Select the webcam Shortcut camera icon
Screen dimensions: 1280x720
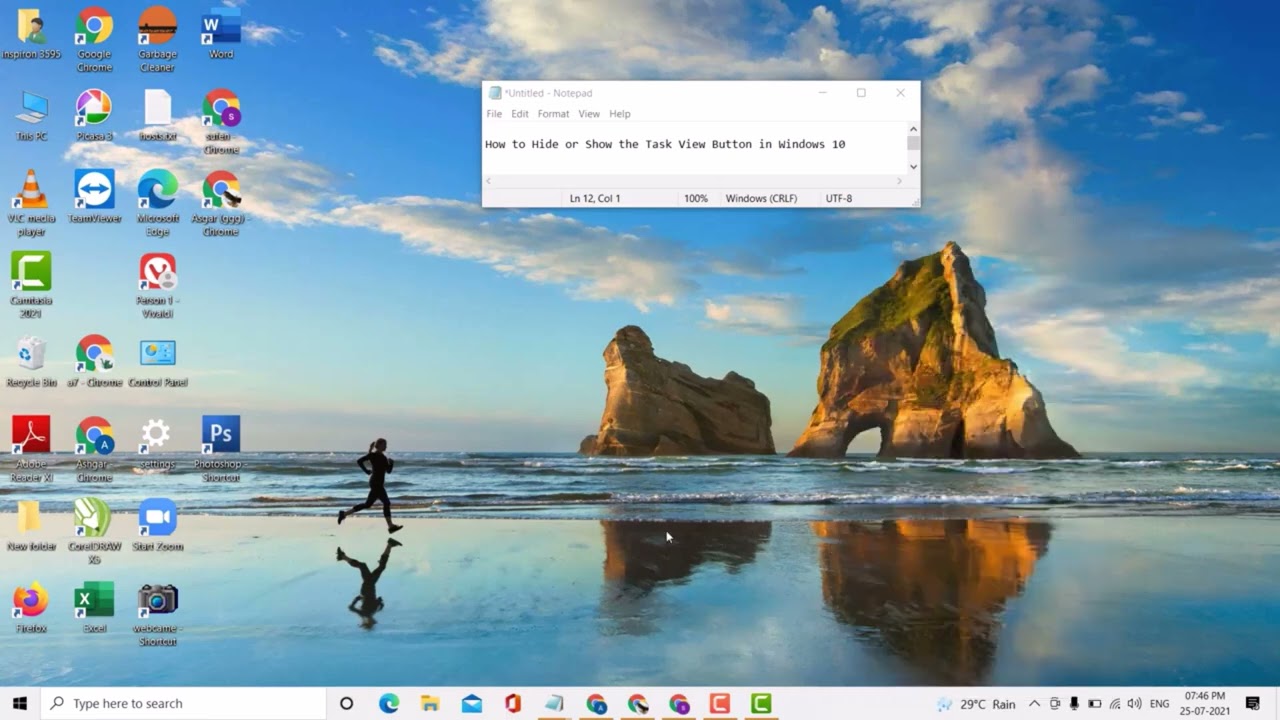(158, 614)
